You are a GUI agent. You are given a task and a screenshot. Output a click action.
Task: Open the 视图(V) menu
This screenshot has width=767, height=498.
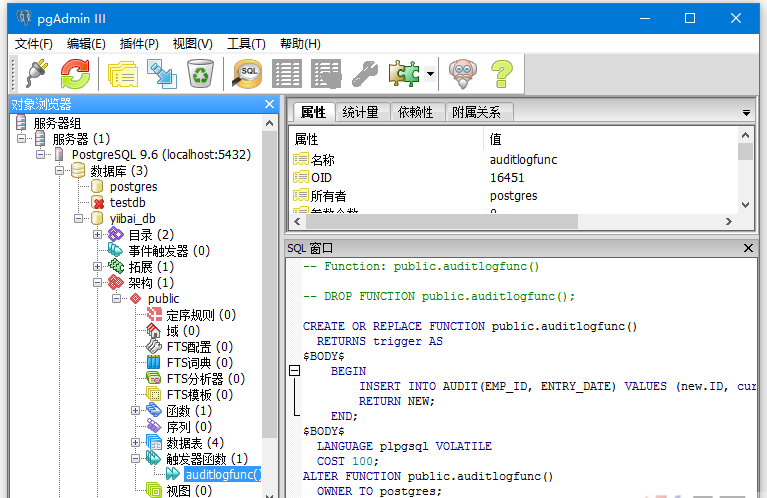193,44
